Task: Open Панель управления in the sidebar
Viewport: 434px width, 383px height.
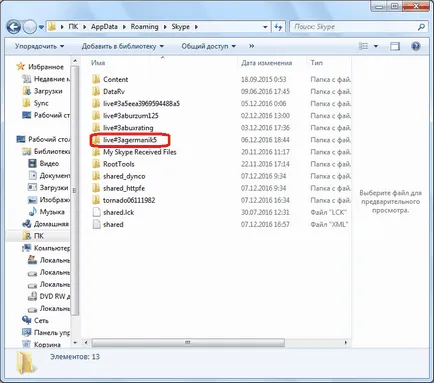Action: pos(52,332)
